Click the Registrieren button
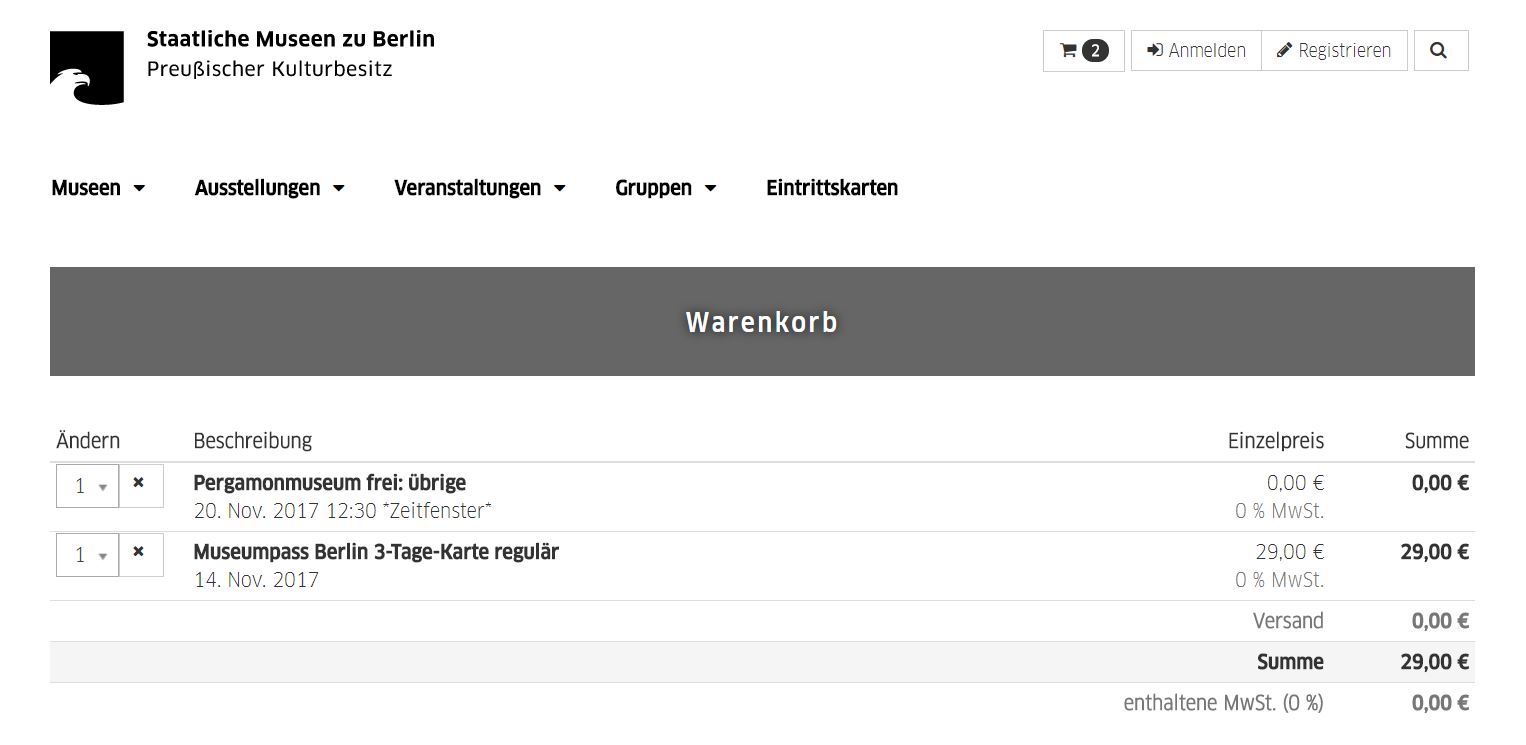The width and height of the screenshot is (1526, 745). 1334,51
